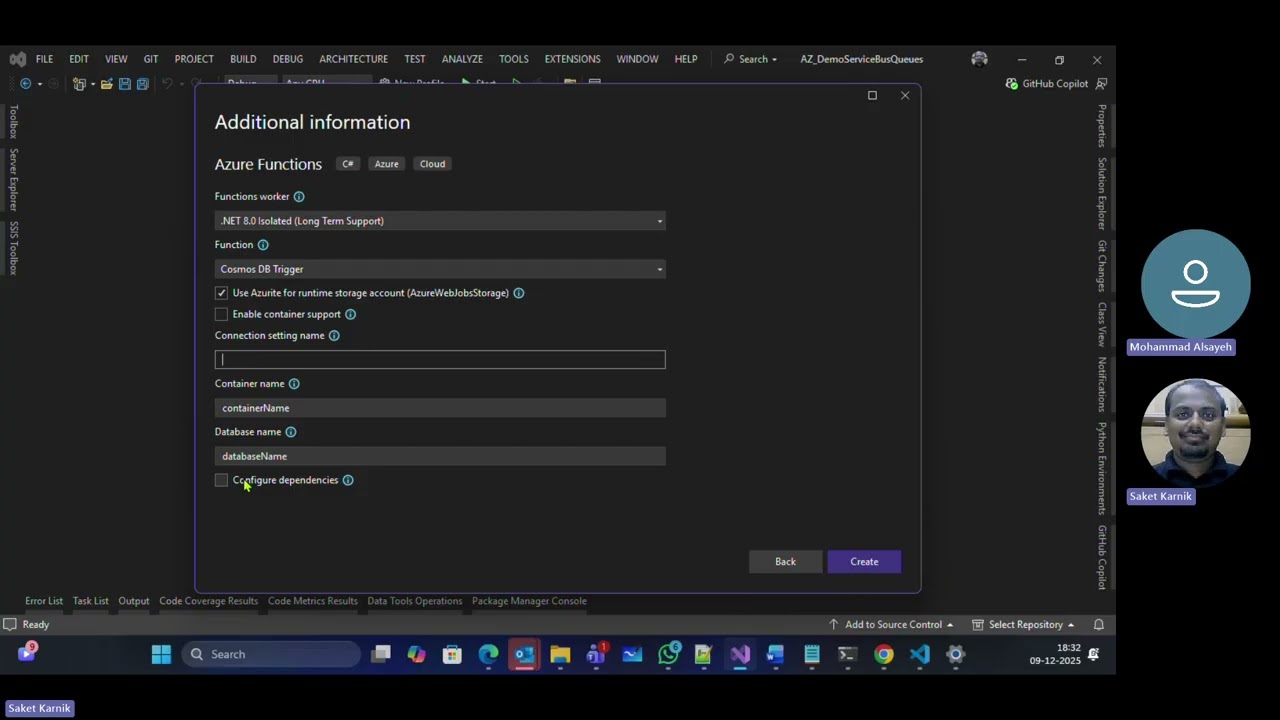Open PROJECT menu
1280x720 pixels.
[194, 59]
